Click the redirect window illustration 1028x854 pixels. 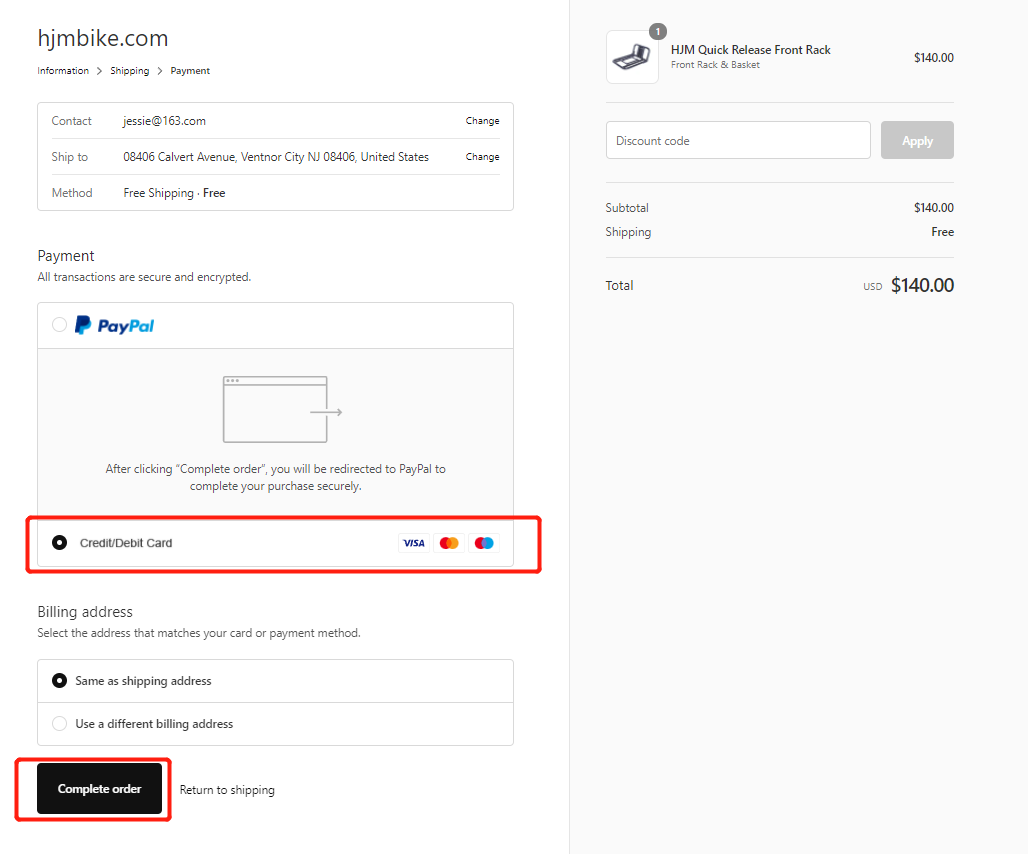click(283, 410)
